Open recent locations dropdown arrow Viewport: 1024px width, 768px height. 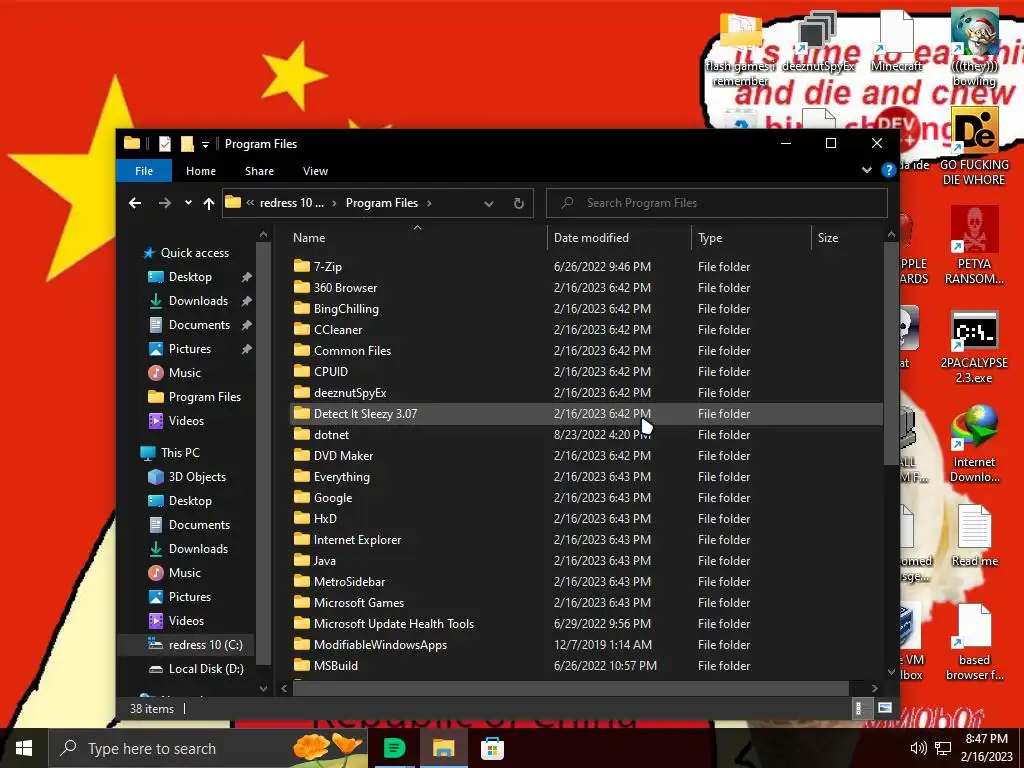tap(188, 203)
